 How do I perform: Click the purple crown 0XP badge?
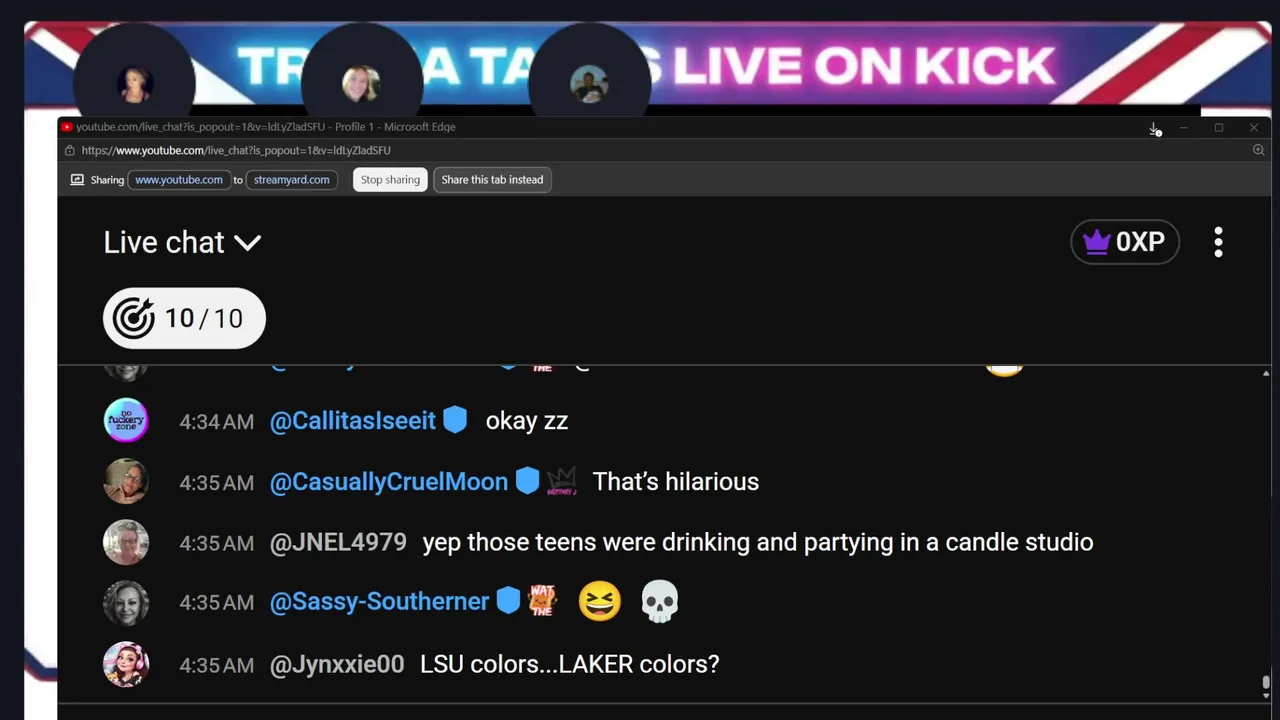pyautogui.click(x=1125, y=242)
